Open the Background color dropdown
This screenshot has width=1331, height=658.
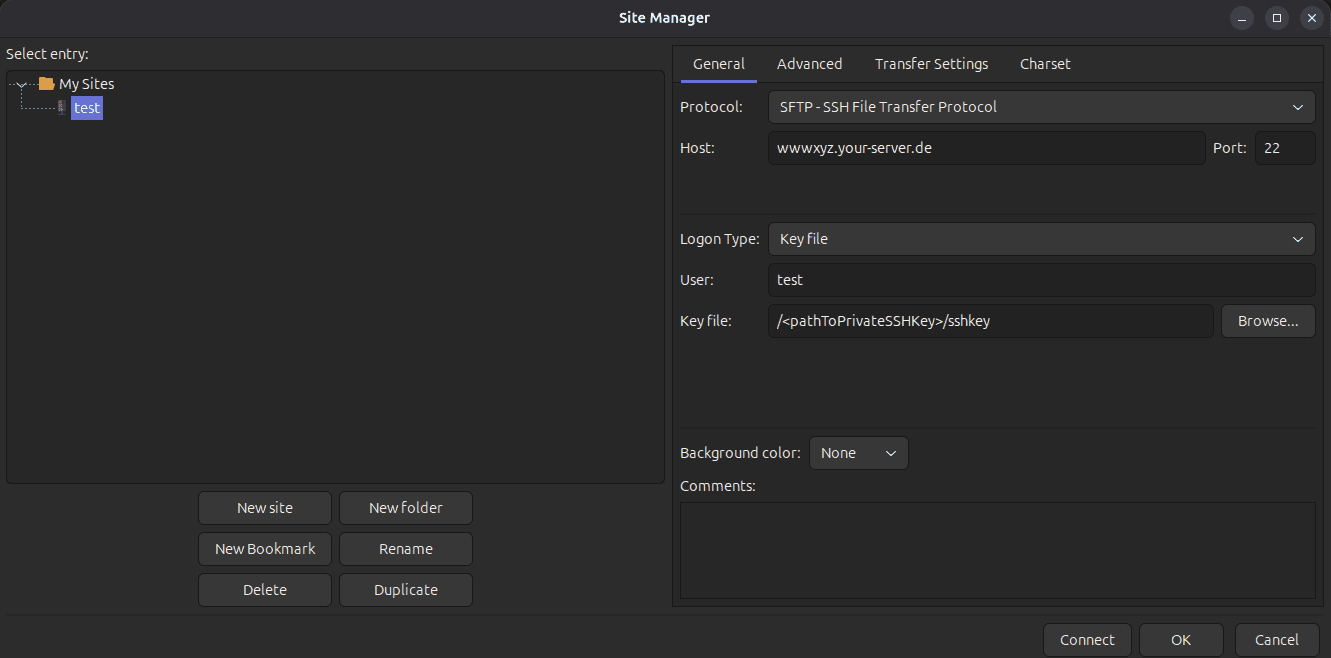tap(858, 453)
